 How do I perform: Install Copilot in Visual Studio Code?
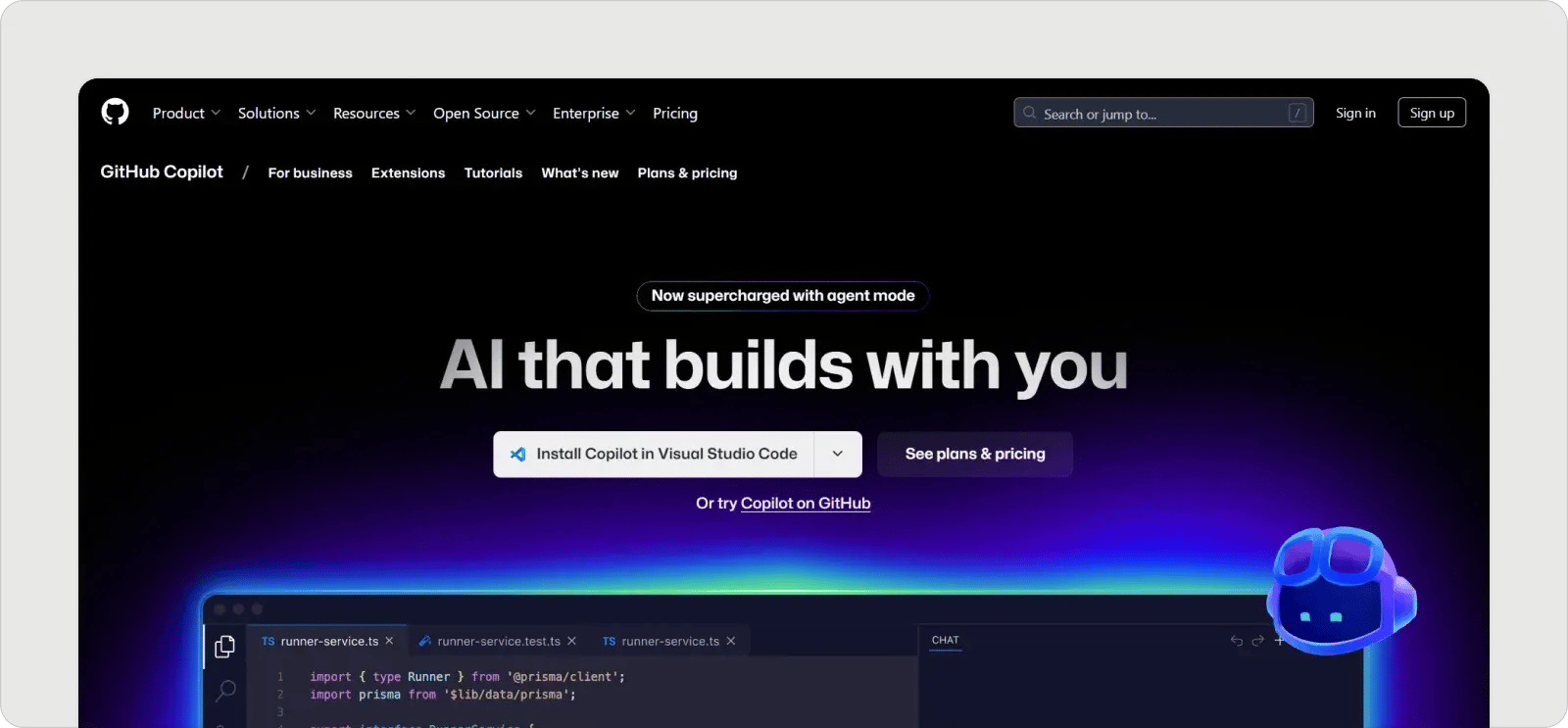tap(654, 455)
